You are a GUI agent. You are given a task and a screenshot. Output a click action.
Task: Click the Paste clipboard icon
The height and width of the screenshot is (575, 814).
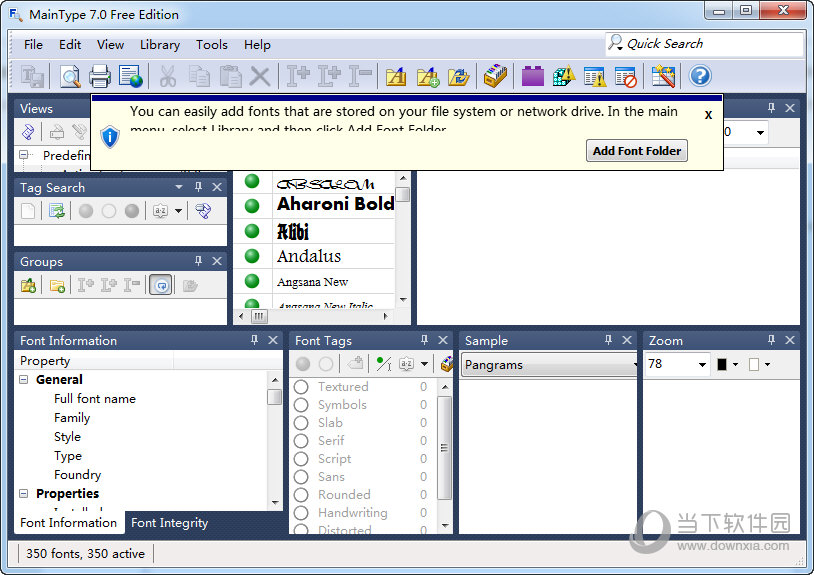pos(230,76)
